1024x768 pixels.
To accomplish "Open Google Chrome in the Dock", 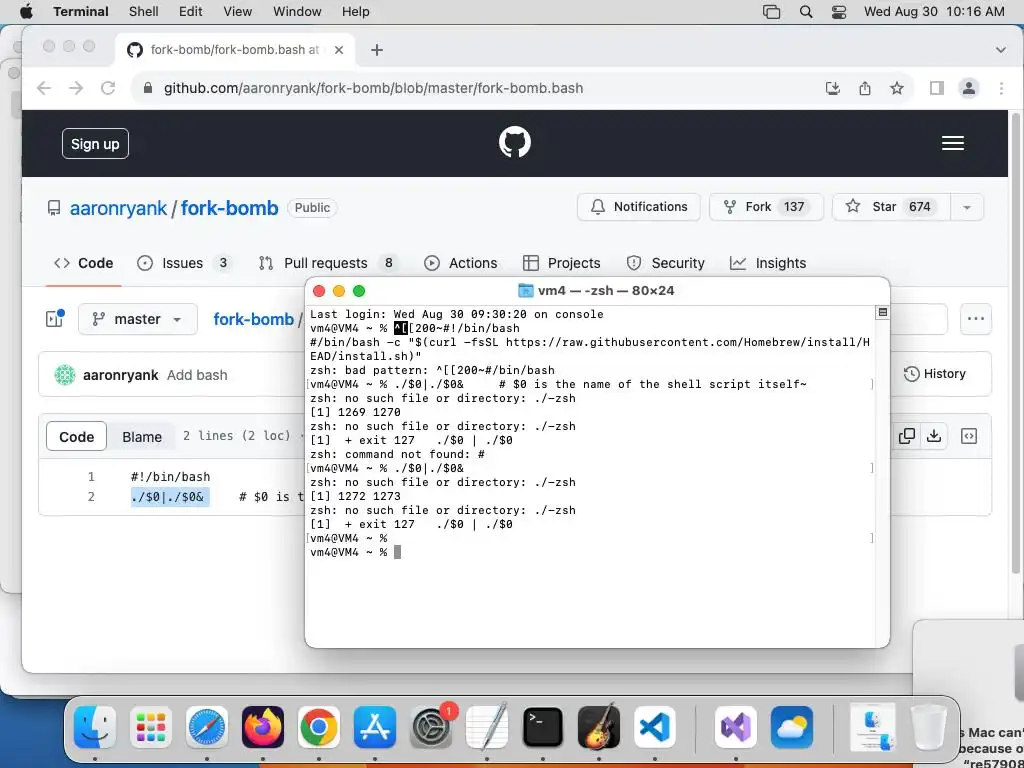I will point(319,727).
